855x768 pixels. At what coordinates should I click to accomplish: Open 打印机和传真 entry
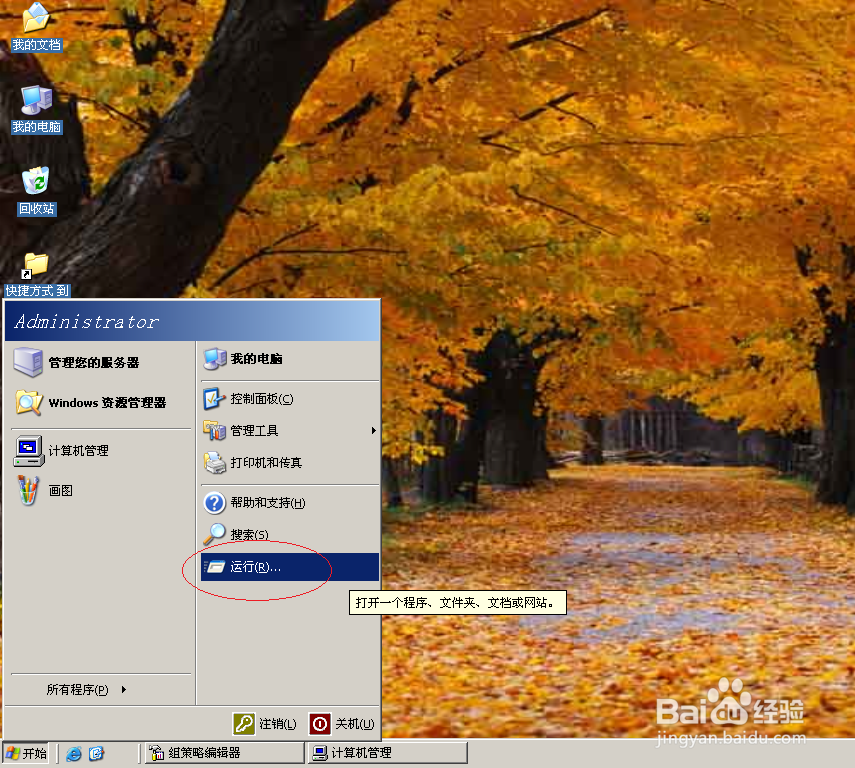290,463
